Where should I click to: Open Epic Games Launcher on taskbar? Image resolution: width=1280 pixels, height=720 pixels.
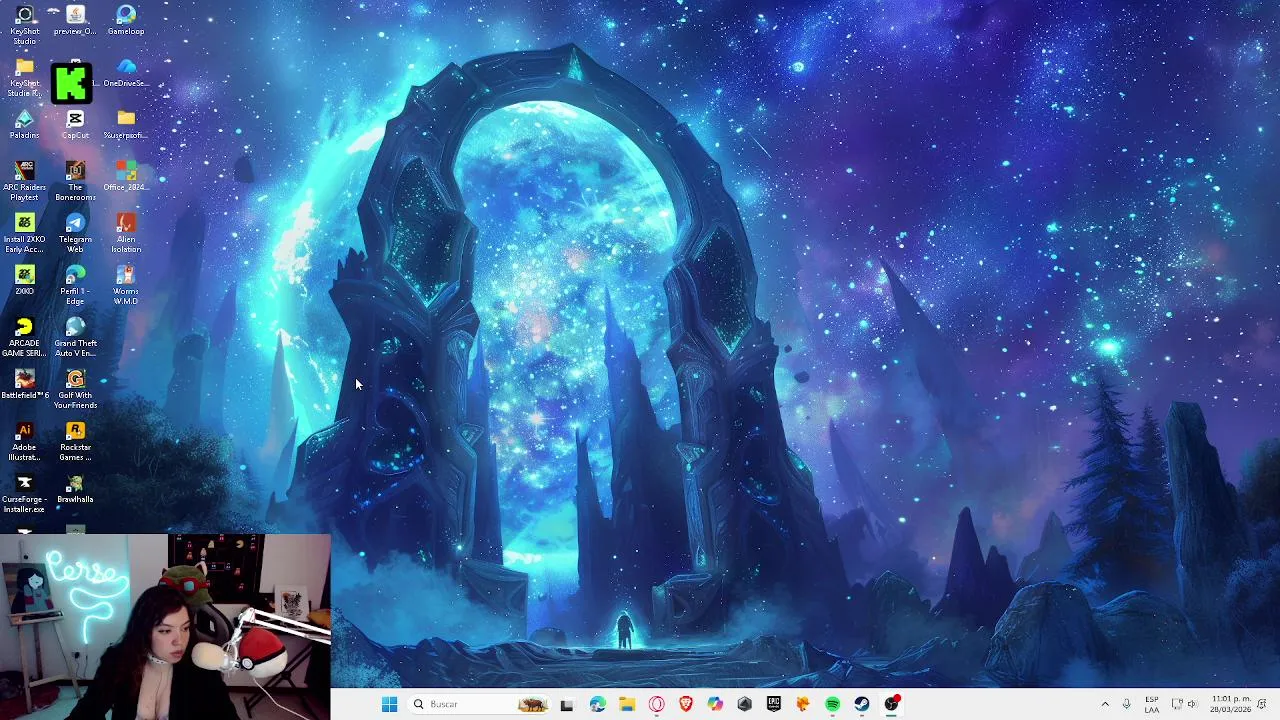point(774,704)
